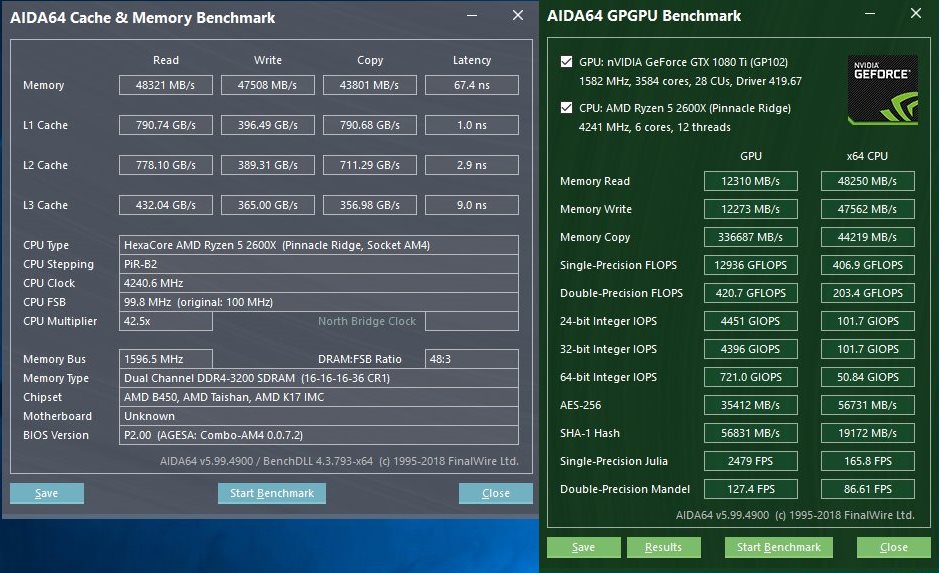Select GPU Single-Precision 12936 GFLOPS
This screenshot has height=573, width=939.
751,265
